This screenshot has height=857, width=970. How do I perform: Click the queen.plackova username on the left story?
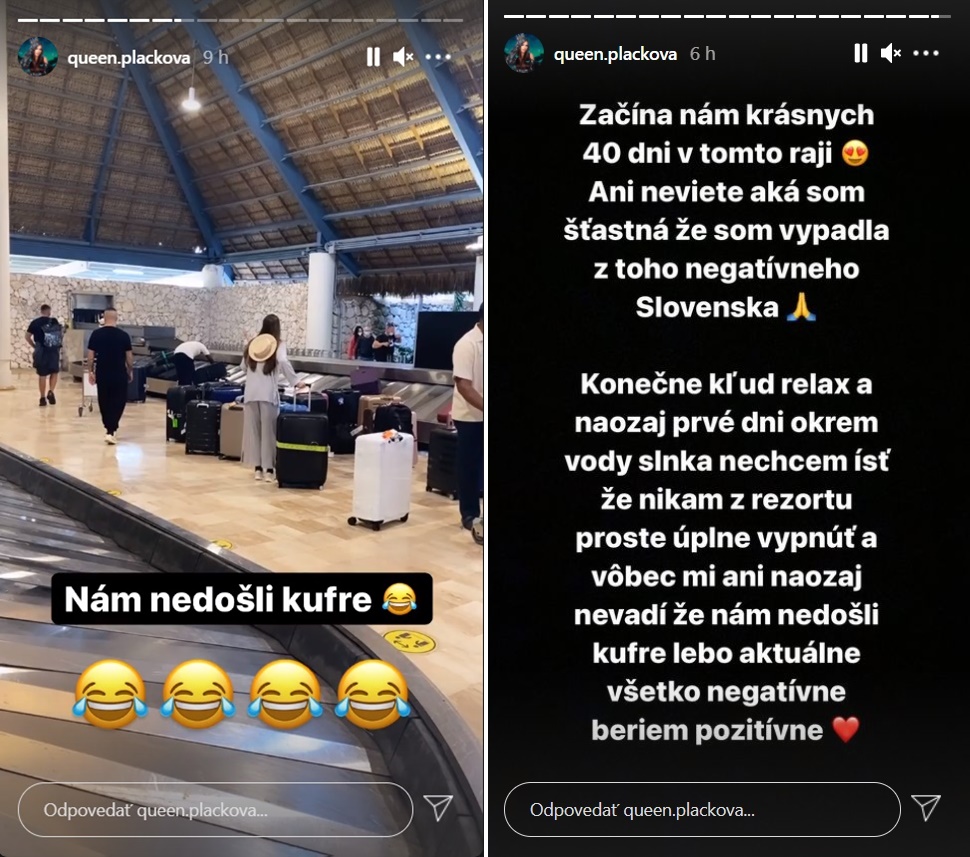(x=129, y=58)
